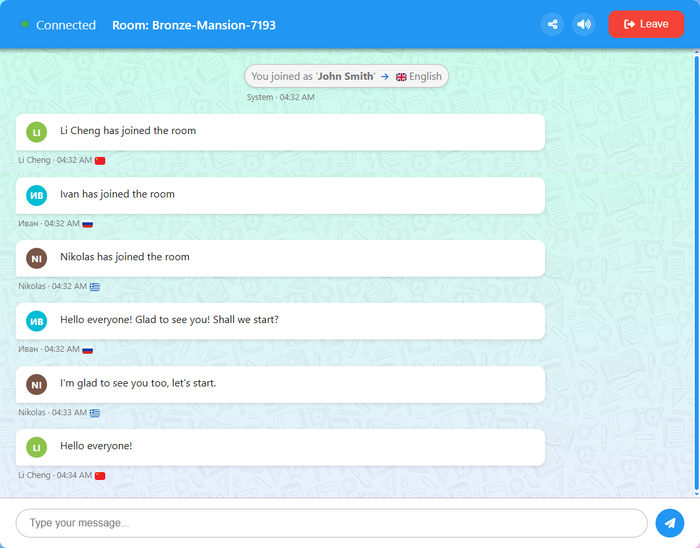
Task: Click the 'System · 04:32 AM' timestamp
Action: pos(280,97)
